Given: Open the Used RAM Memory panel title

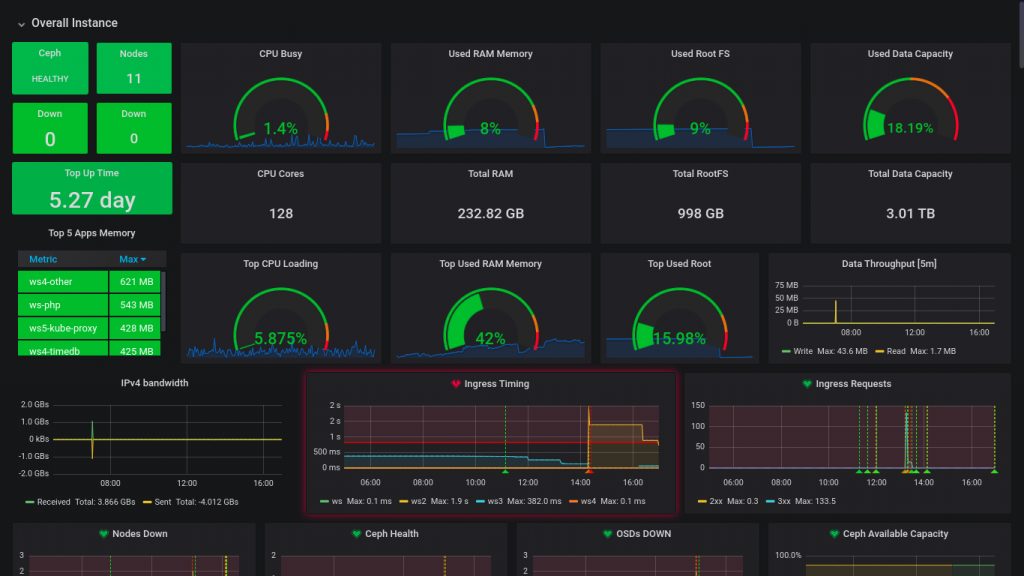Looking at the screenshot, I should coord(490,54).
